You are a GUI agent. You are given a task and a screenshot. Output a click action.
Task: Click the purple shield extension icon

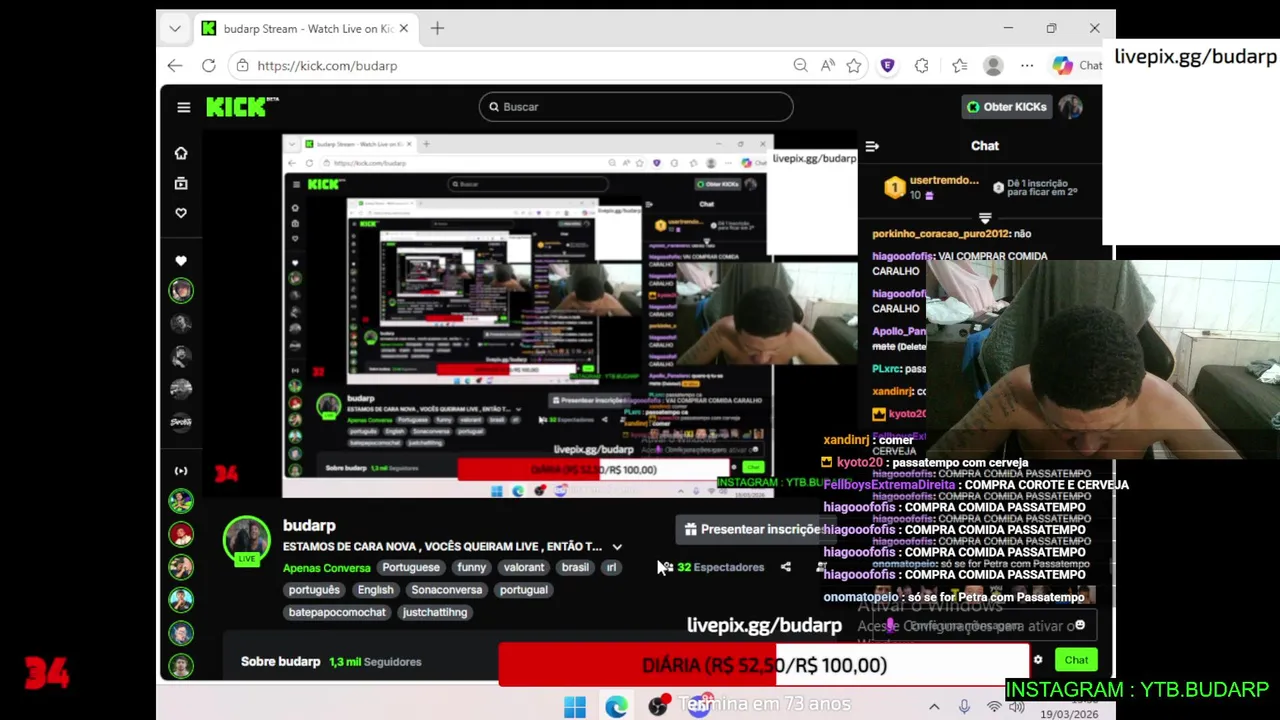[x=887, y=66]
